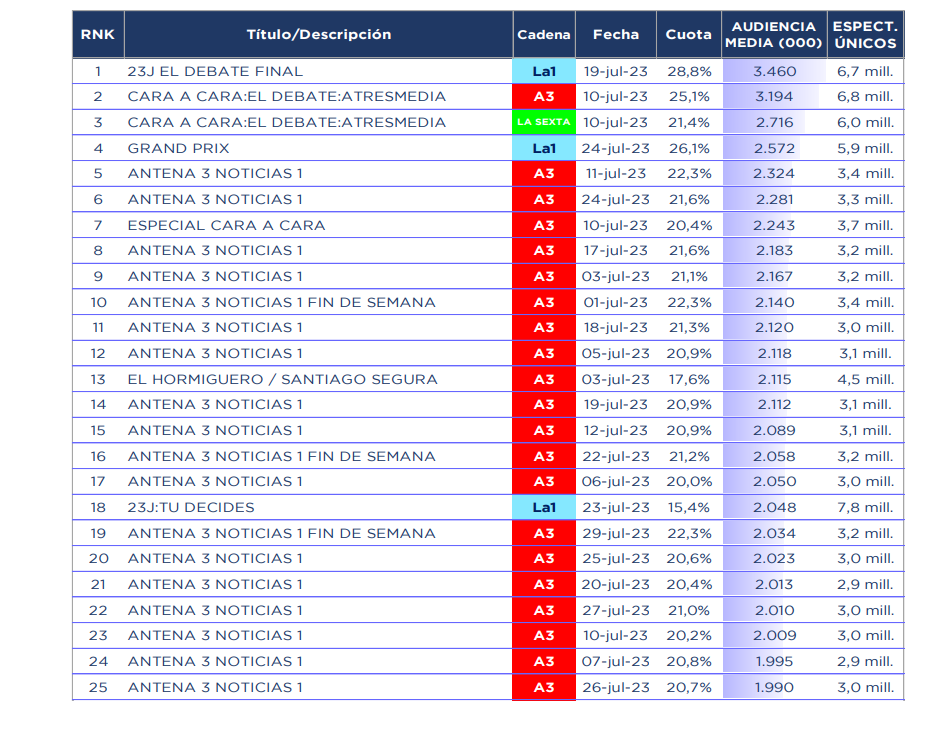This screenshot has width=930, height=735.
Task: Select the unique viewers value 4,5 mill.
Action: click(x=865, y=380)
